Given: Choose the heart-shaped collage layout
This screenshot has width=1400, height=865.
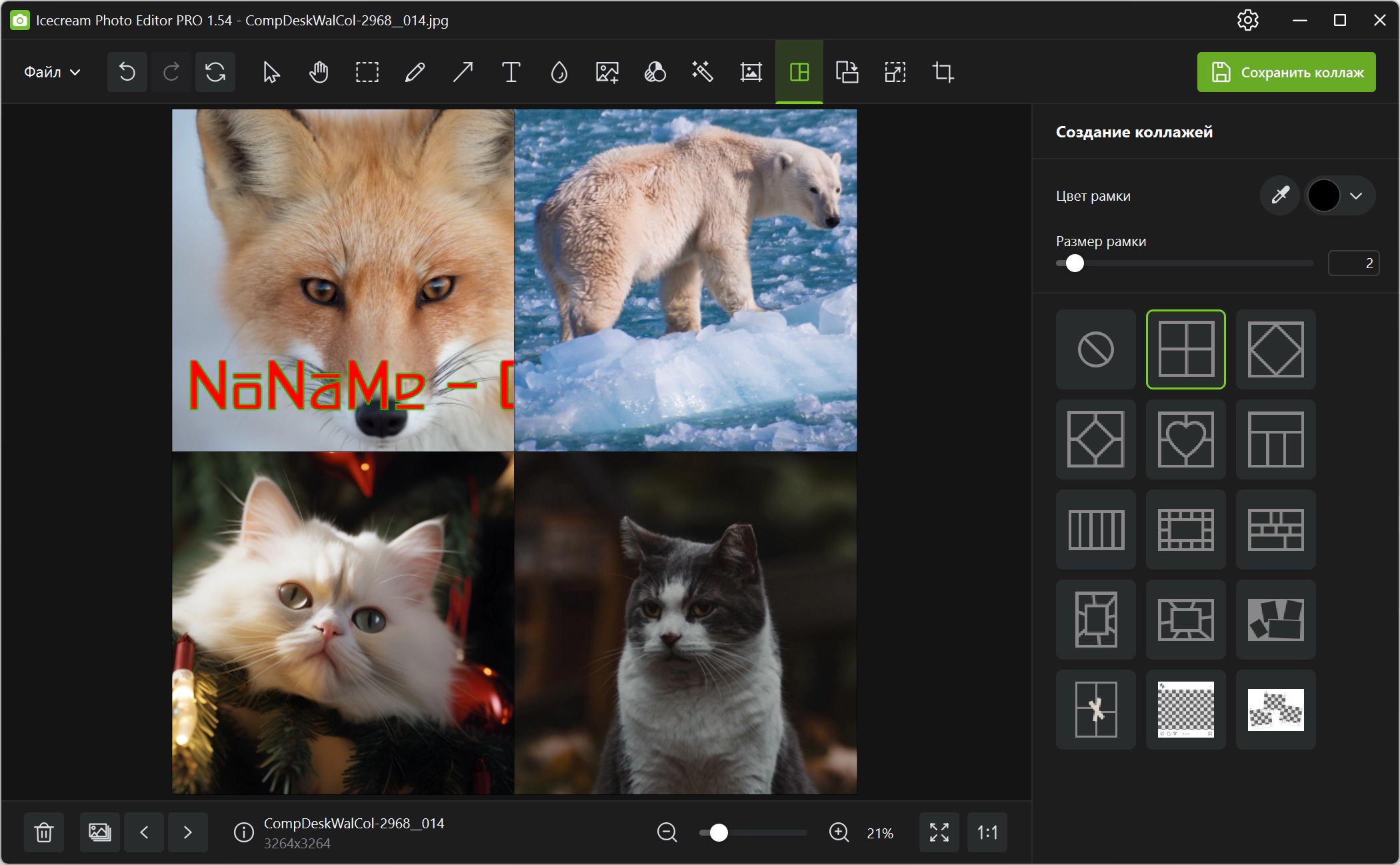Looking at the screenshot, I should point(1185,440).
